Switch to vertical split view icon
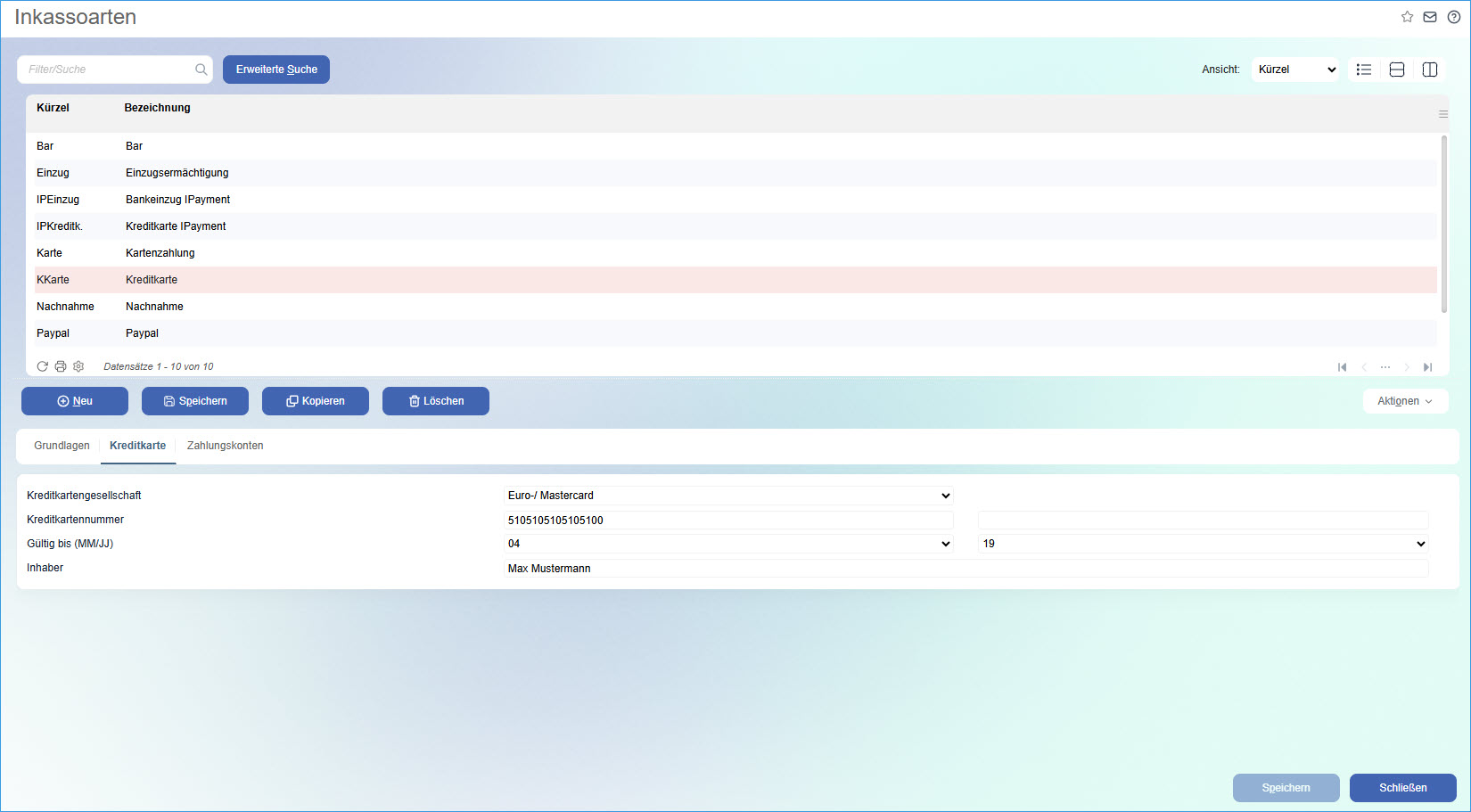The image size is (1471, 812). [1430, 70]
